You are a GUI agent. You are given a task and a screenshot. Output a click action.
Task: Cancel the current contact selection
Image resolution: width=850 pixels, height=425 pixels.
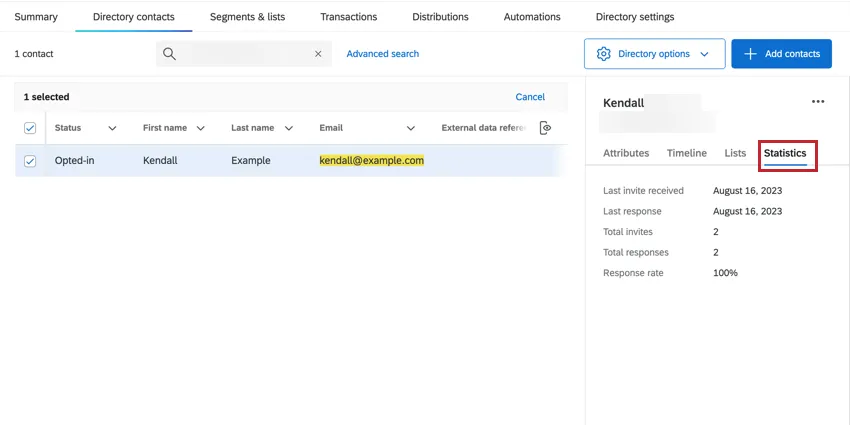click(530, 97)
